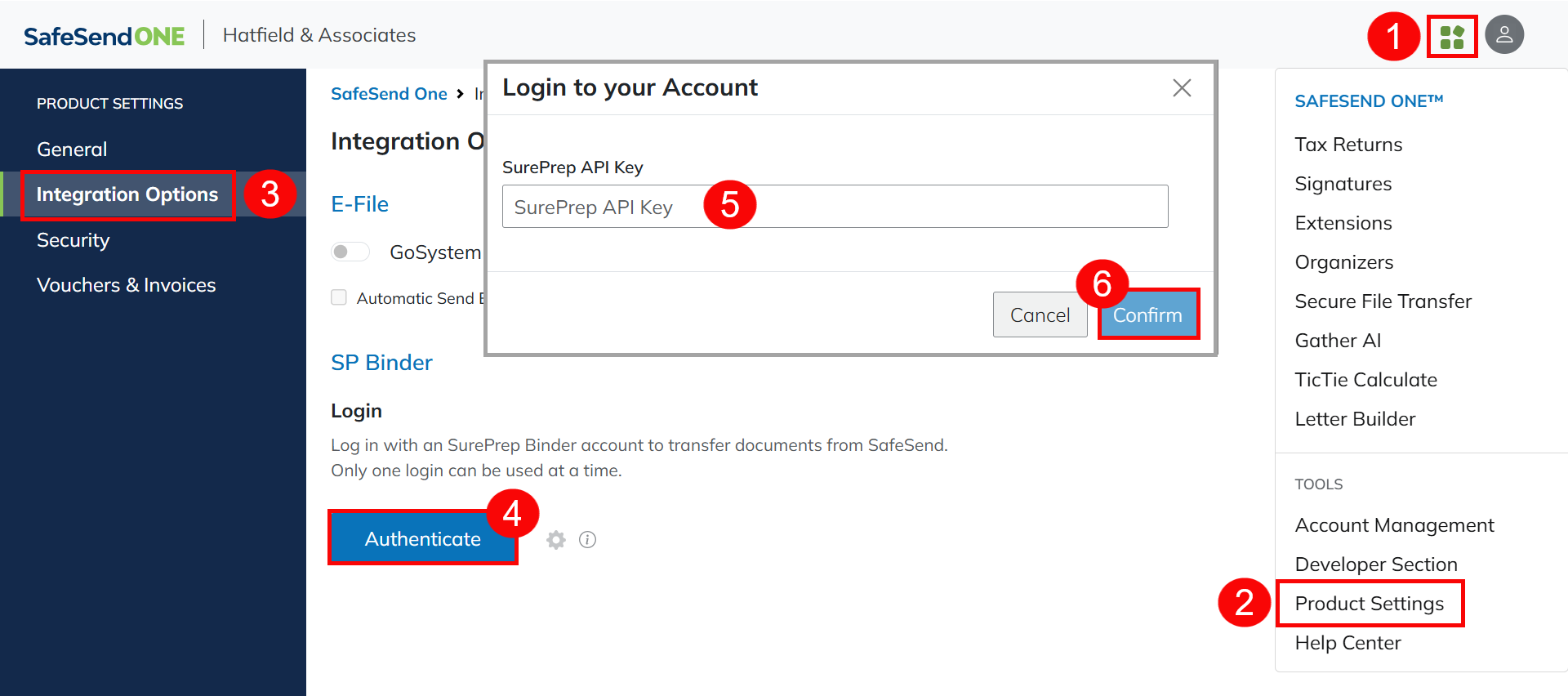1568x696 pixels.
Task: Open Tax Returns from the product menu
Action: (x=1348, y=145)
